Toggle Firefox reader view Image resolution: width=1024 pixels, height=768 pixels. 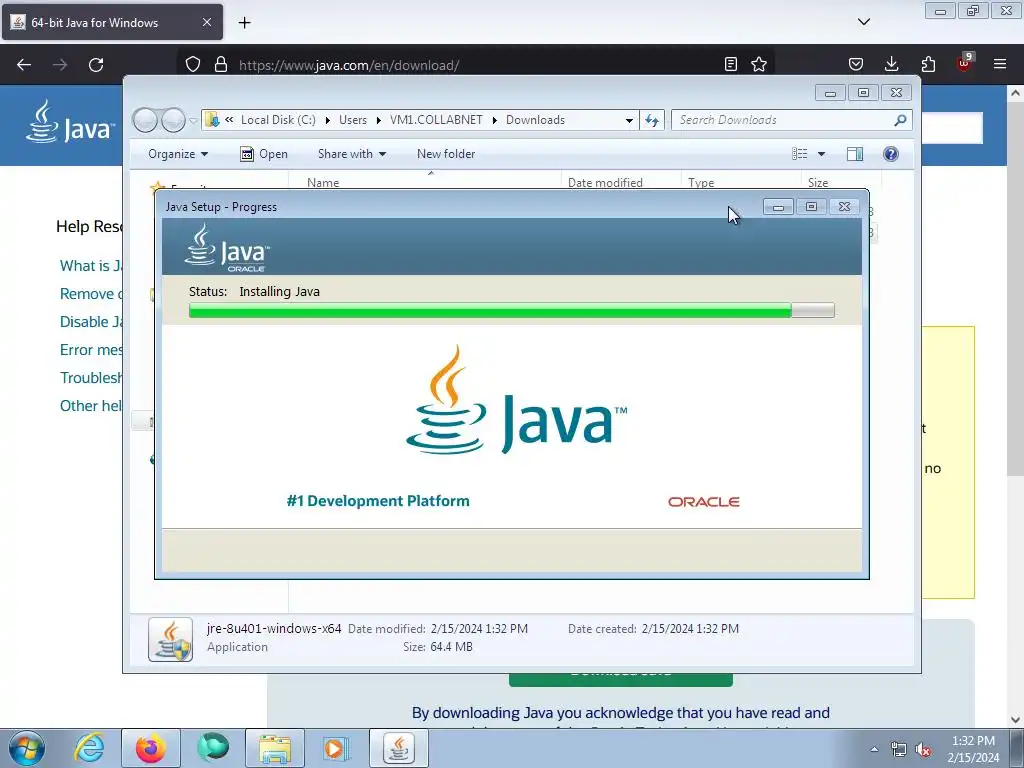pos(731,64)
